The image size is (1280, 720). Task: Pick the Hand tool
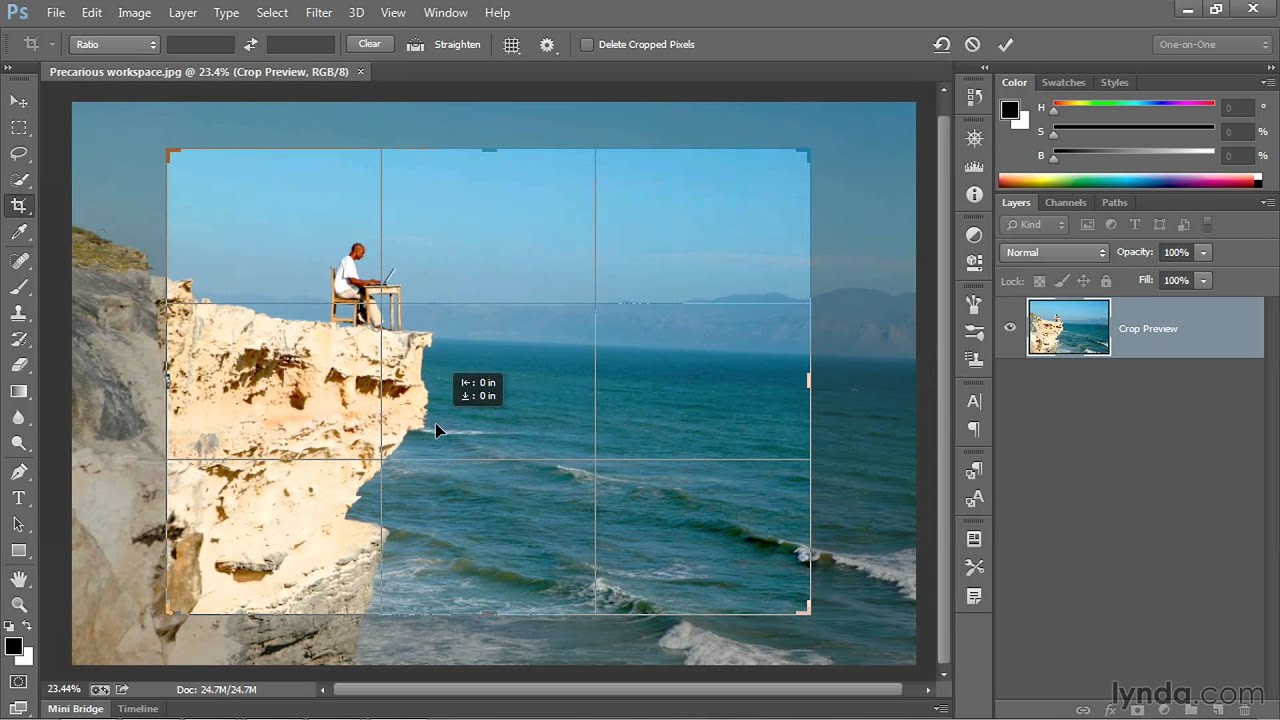coord(19,579)
